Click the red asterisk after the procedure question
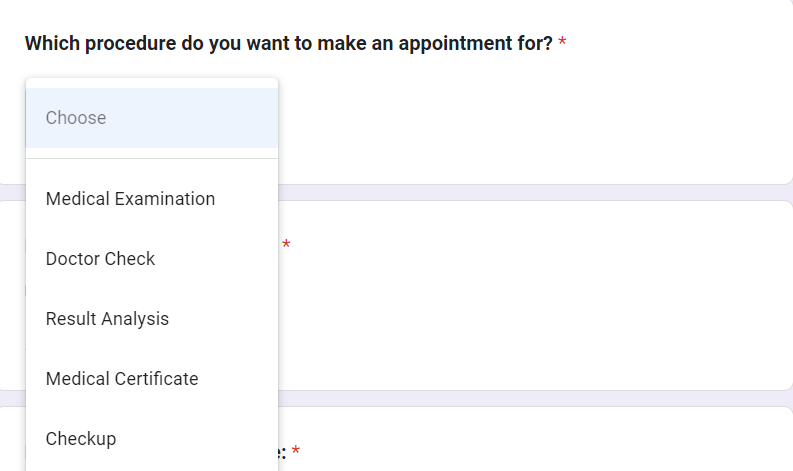793x471 pixels. click(x=562, y=44)
